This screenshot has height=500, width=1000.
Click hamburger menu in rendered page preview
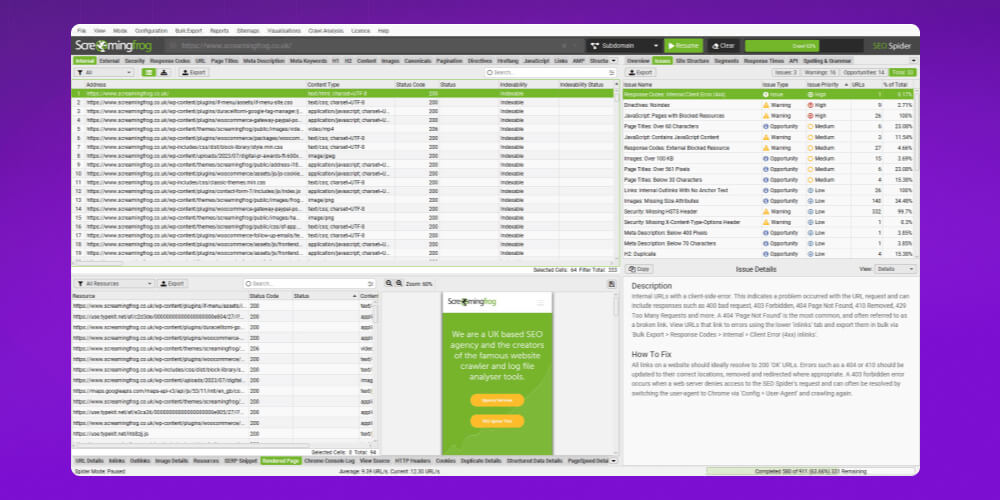540,302
